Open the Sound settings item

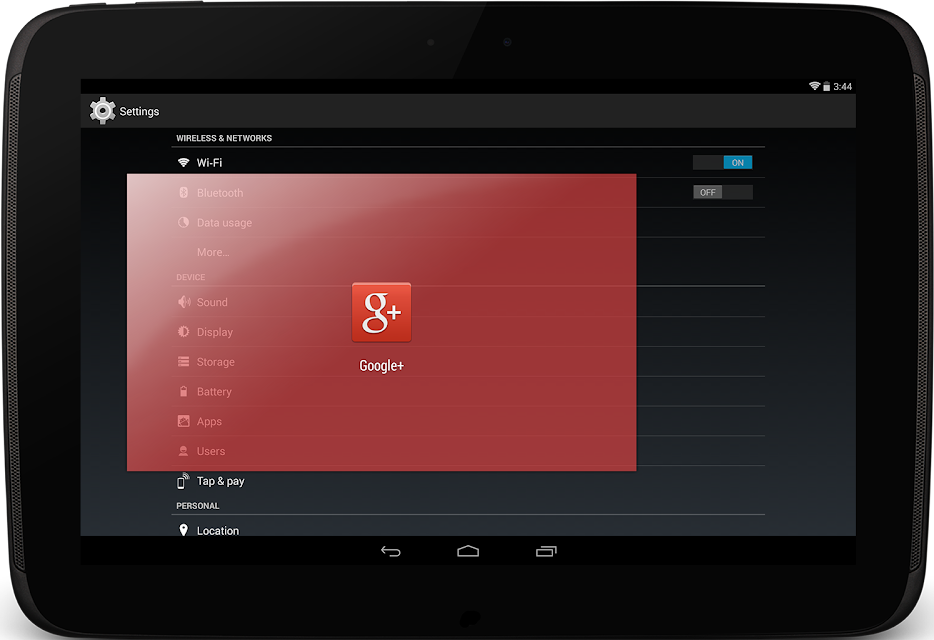click(468, 302)
